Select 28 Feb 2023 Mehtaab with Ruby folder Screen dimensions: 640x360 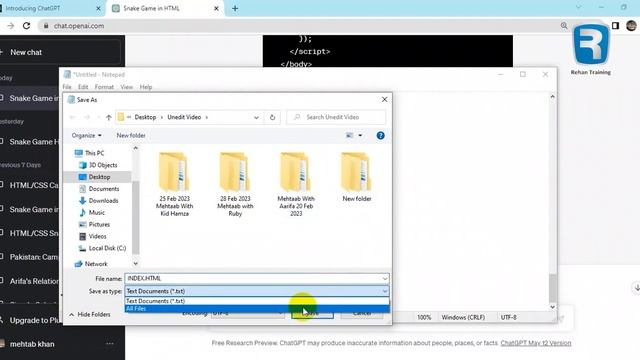[235, 184]
